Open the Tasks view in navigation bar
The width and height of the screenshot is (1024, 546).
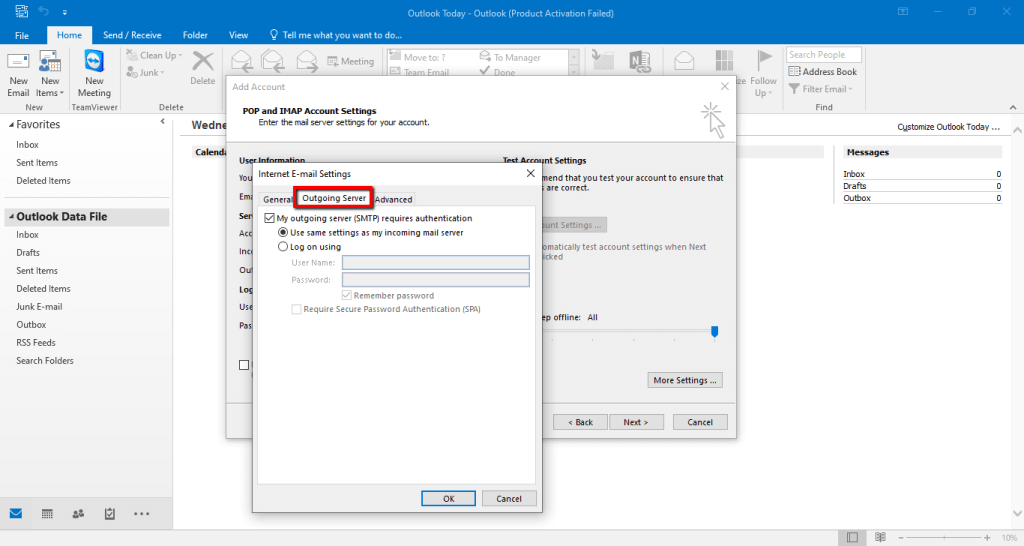click(x=110, y=514)
